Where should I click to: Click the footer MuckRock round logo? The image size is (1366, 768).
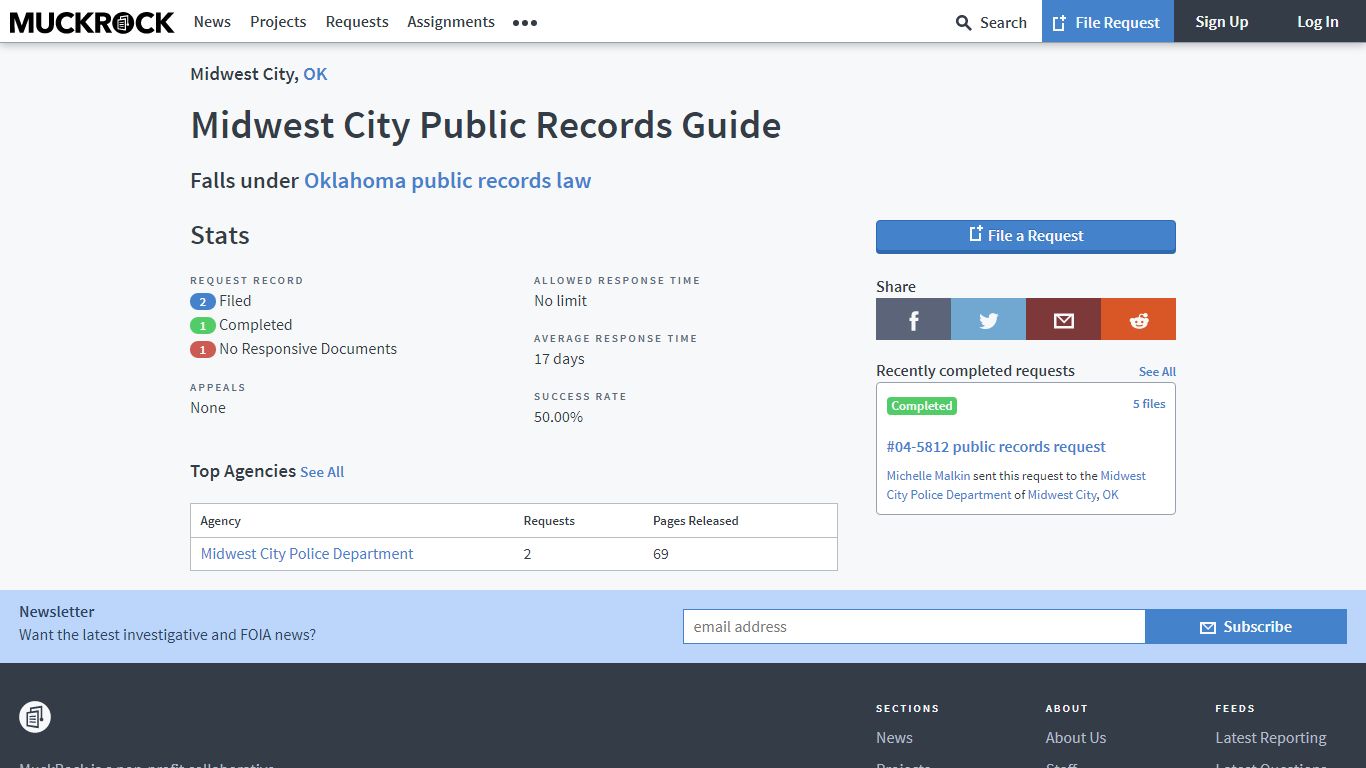[x=35, y=717]
